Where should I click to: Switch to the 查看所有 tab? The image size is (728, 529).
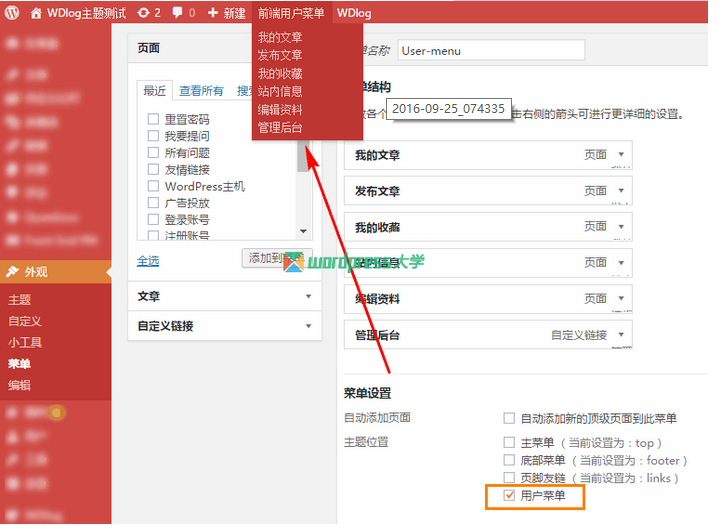(201, 91)
